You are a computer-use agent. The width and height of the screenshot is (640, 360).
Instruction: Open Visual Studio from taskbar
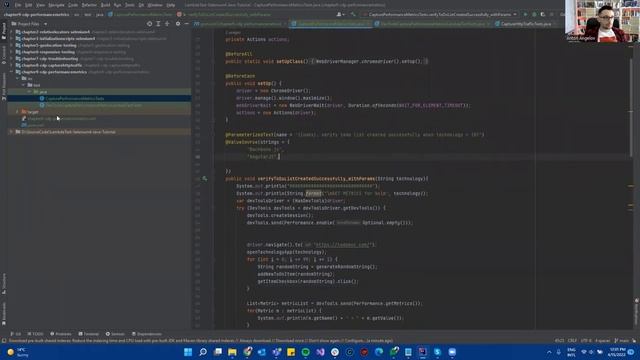(320, 352)
